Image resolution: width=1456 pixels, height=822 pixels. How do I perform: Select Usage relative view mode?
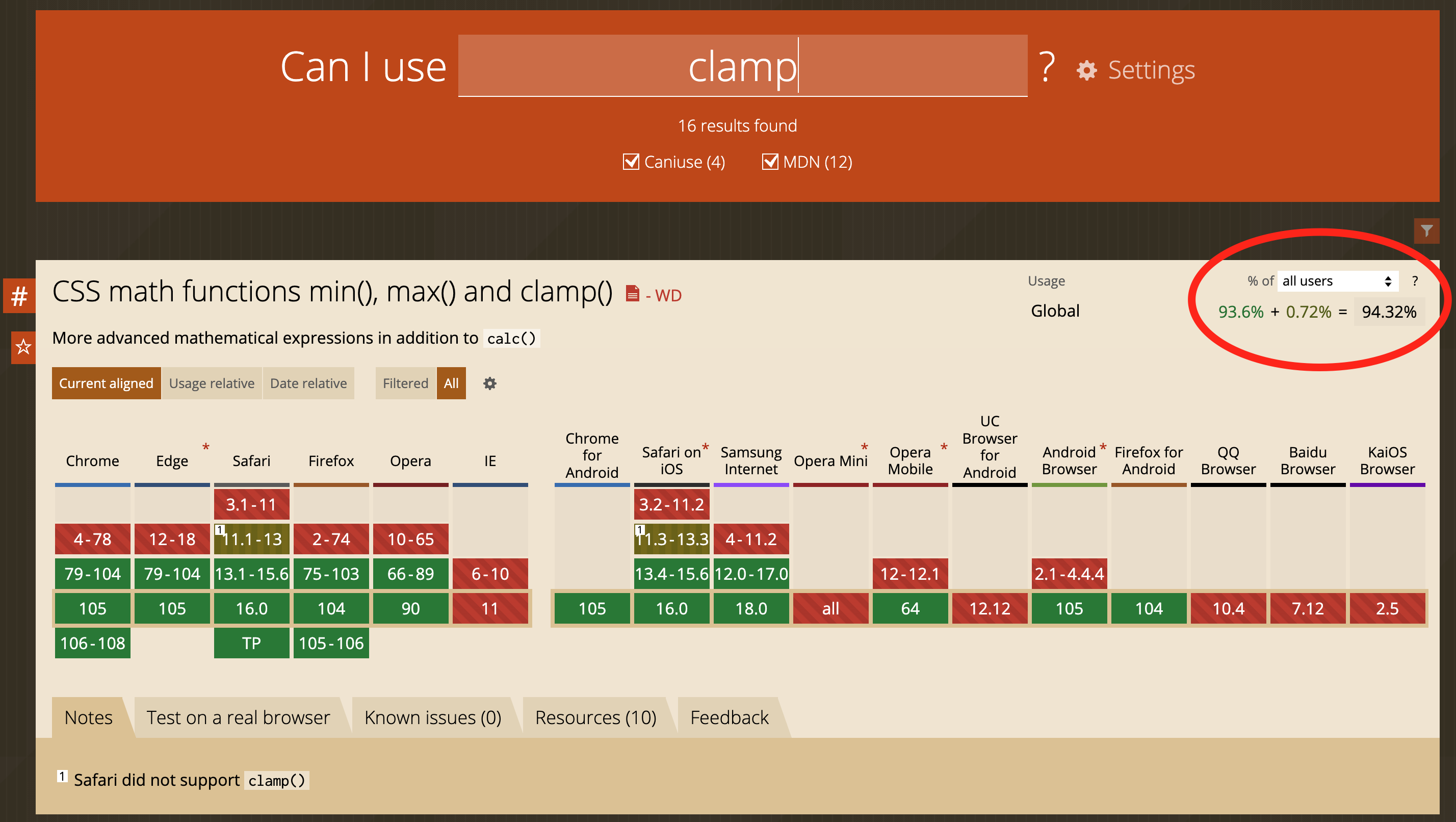coord(212,383)
